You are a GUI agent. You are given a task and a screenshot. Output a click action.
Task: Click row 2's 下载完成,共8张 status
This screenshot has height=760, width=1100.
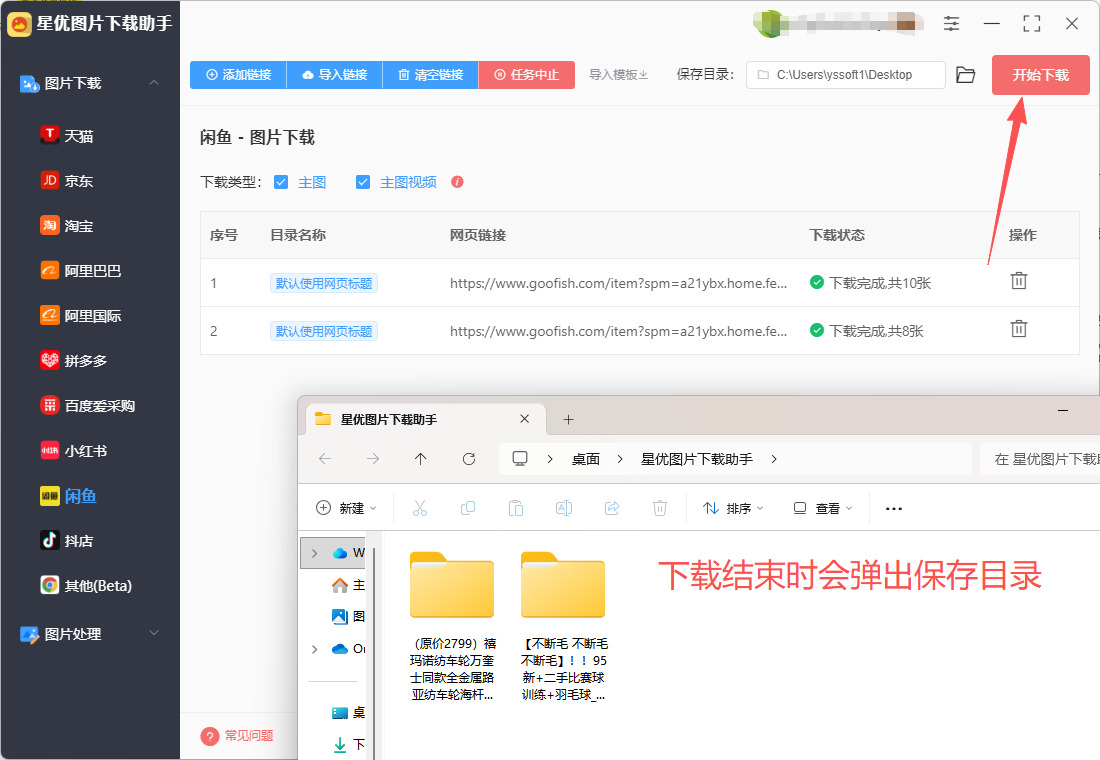point(867,331)
